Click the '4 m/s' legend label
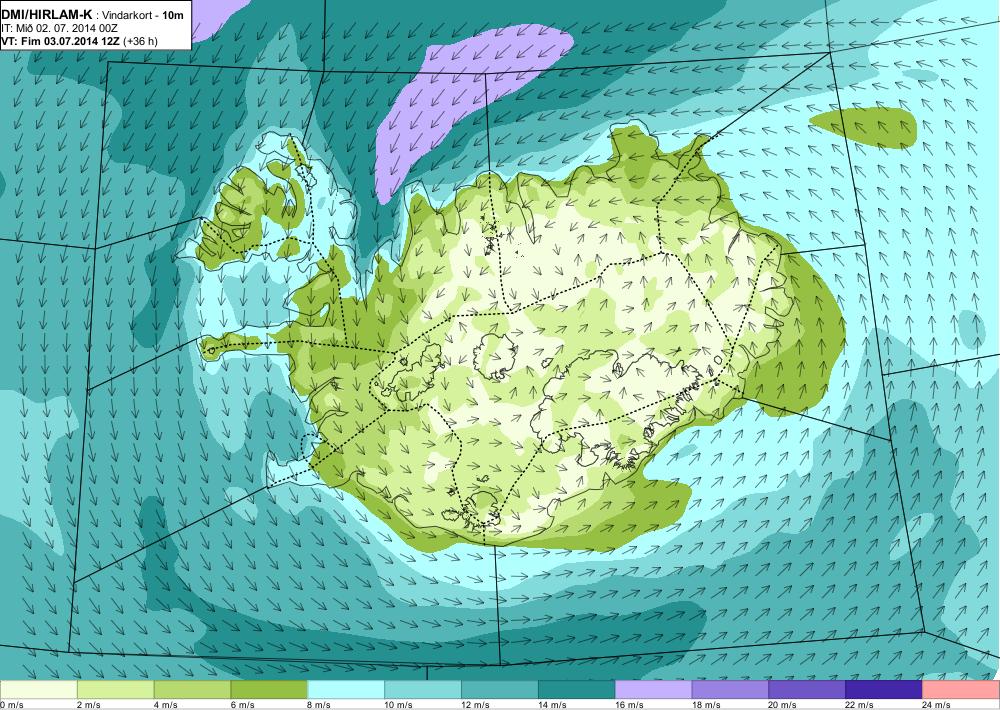The image size is (1000, 710). click(166, 705)
